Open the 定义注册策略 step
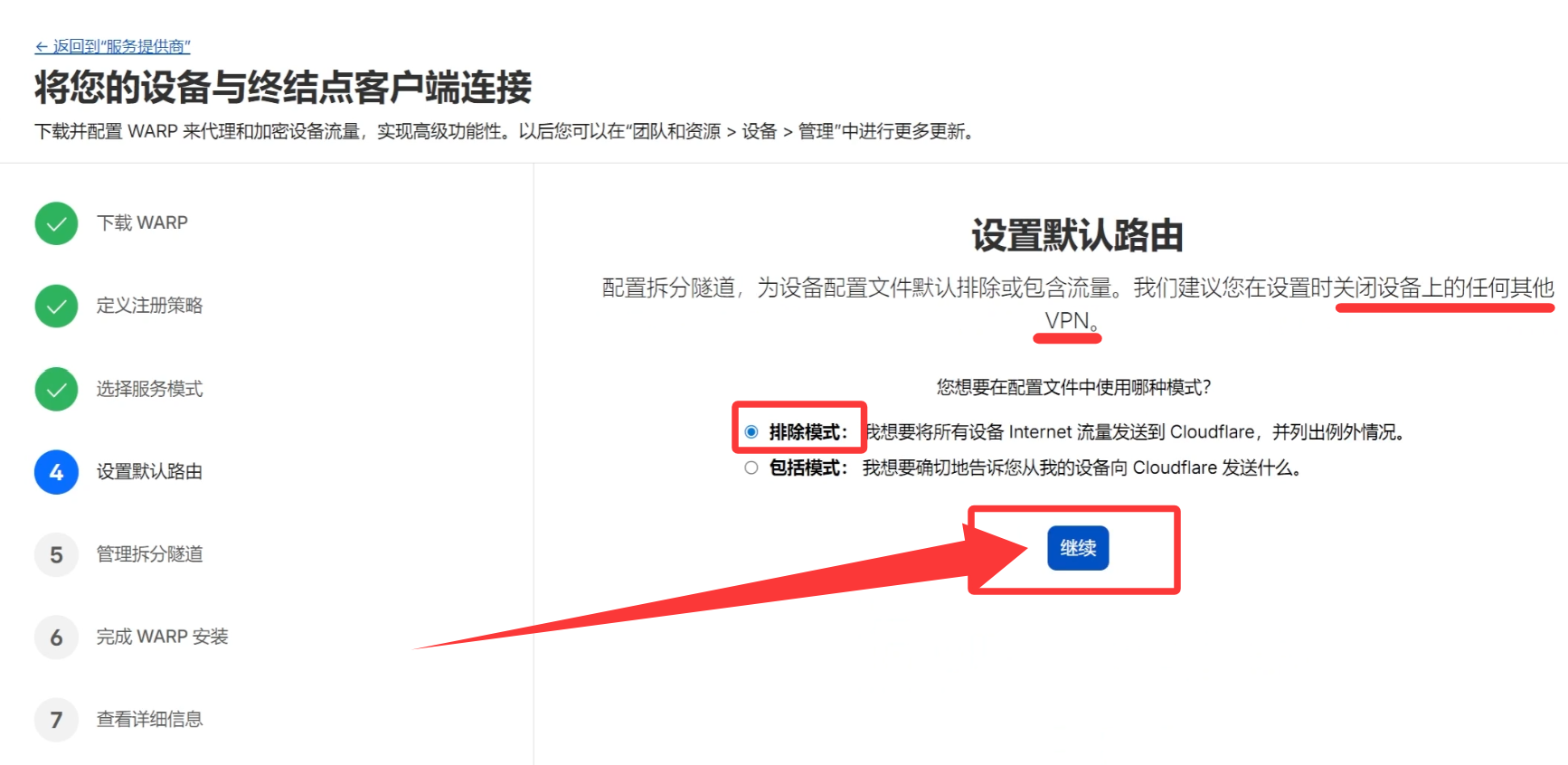This screenshot has width=1568, height=765. pos(149,306)
